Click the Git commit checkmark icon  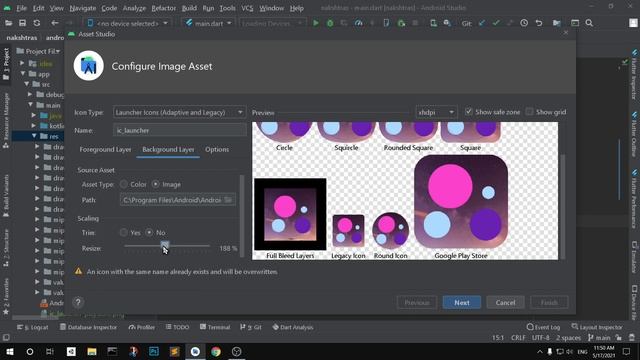pyautogui.click(x=496, y=23)
